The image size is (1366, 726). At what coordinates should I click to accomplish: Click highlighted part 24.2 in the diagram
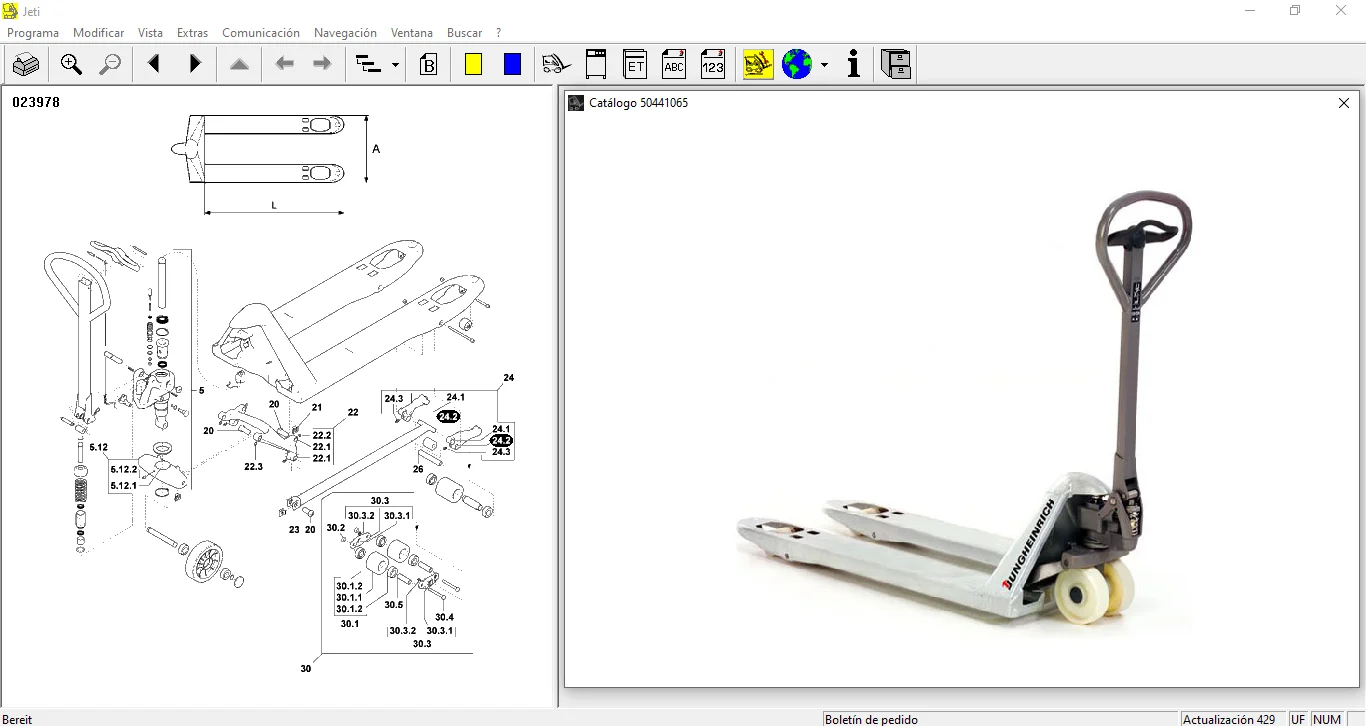pos(448,416)
